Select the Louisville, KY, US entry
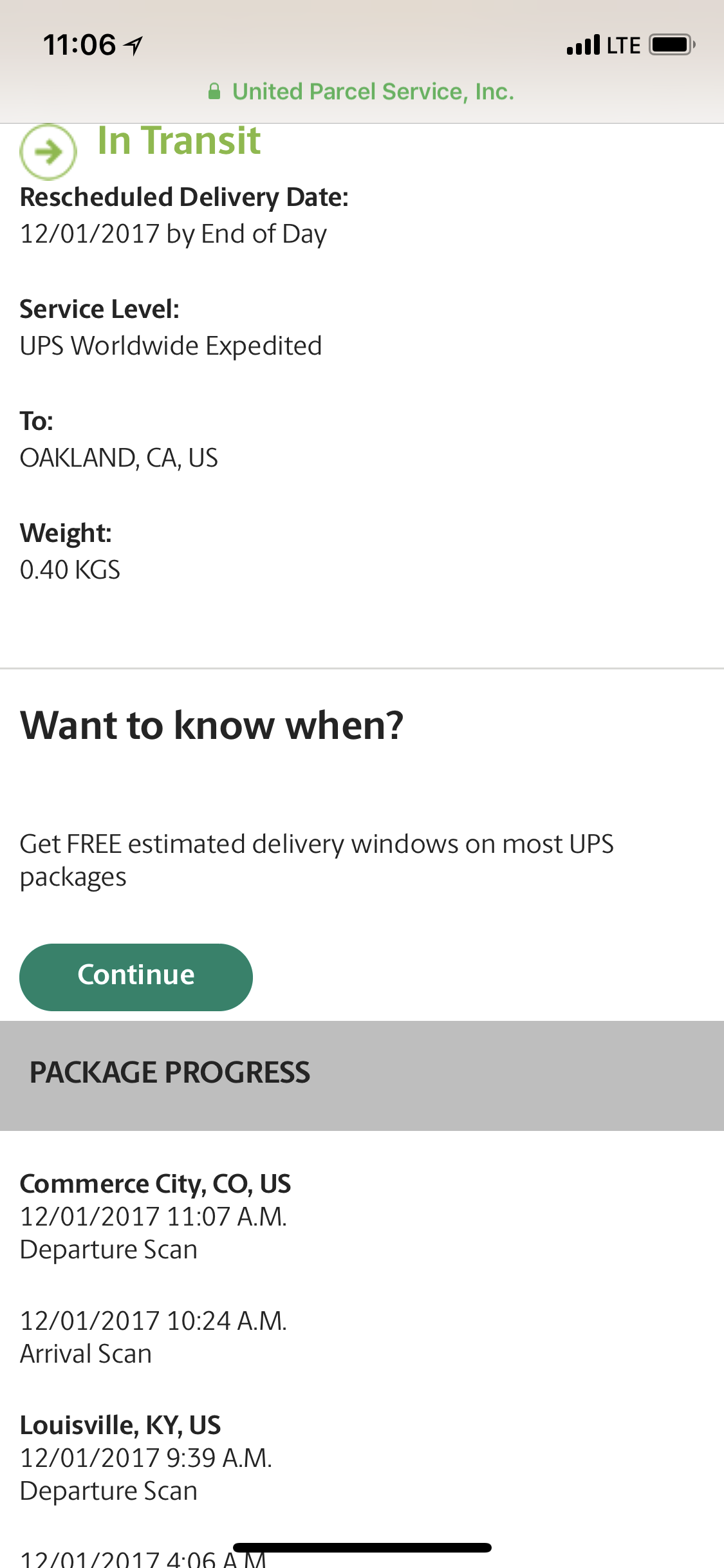Viewport: 724px width, 1568px height. (120, 1424)
